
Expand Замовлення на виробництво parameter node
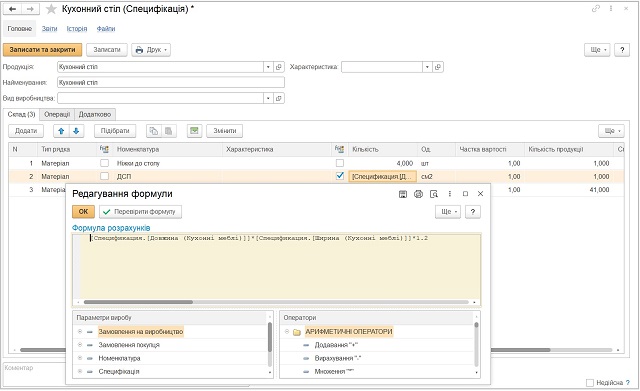click(80, 332)
